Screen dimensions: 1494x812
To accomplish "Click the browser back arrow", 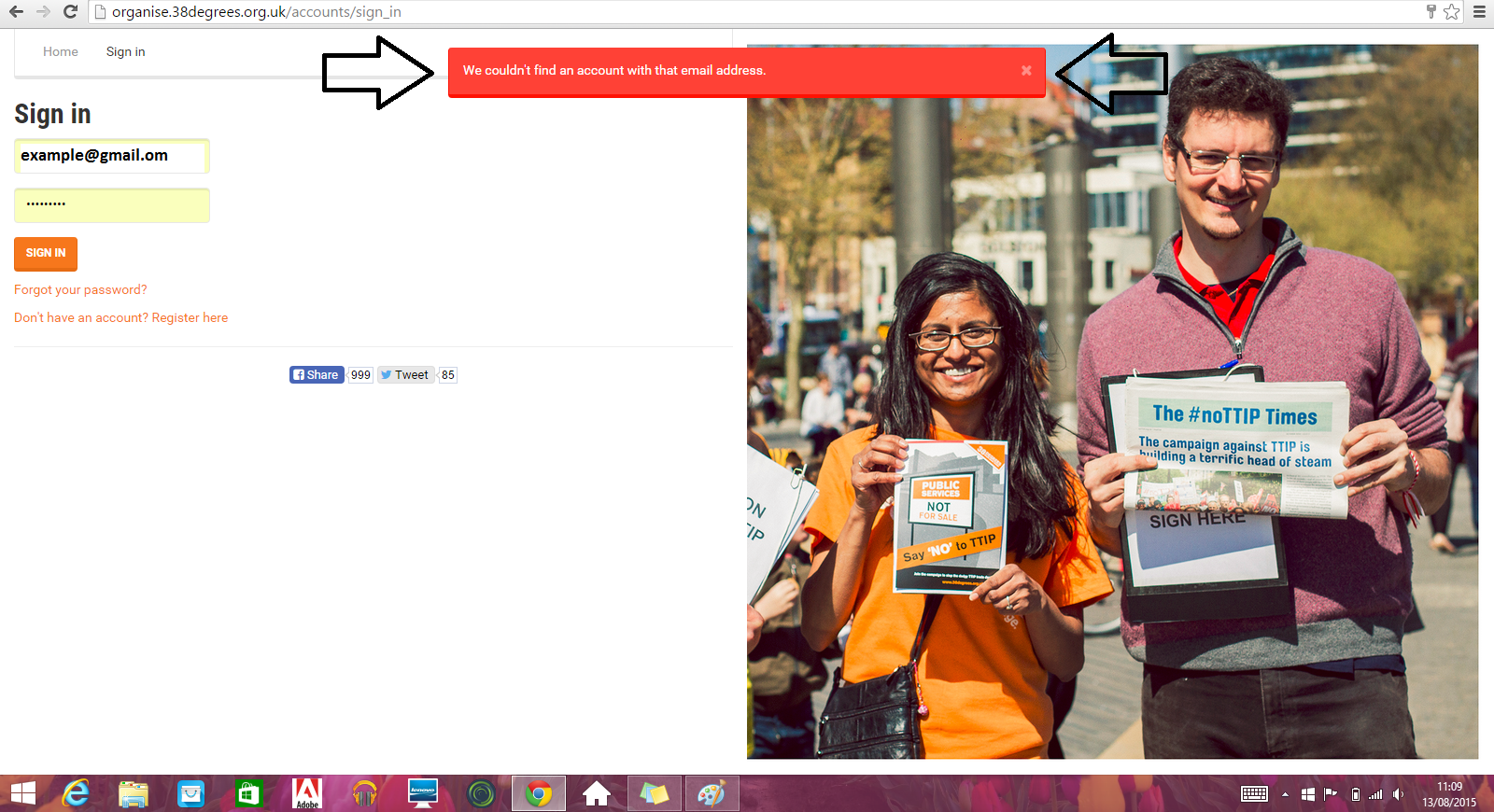I will click(16, 12).
